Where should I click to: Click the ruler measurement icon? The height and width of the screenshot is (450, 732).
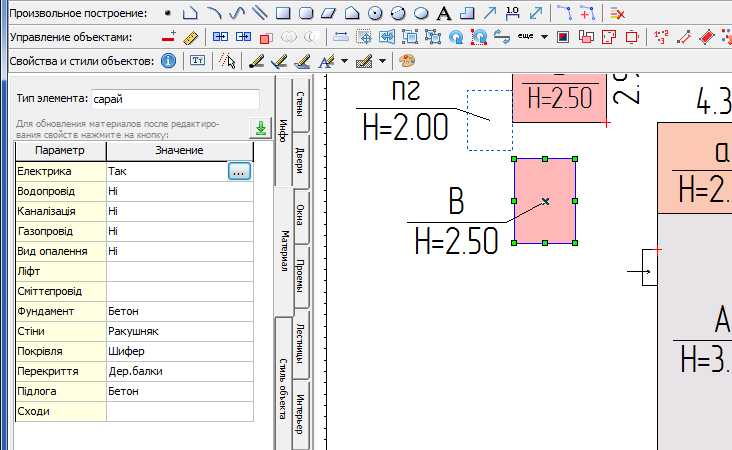tap(191, 37)
